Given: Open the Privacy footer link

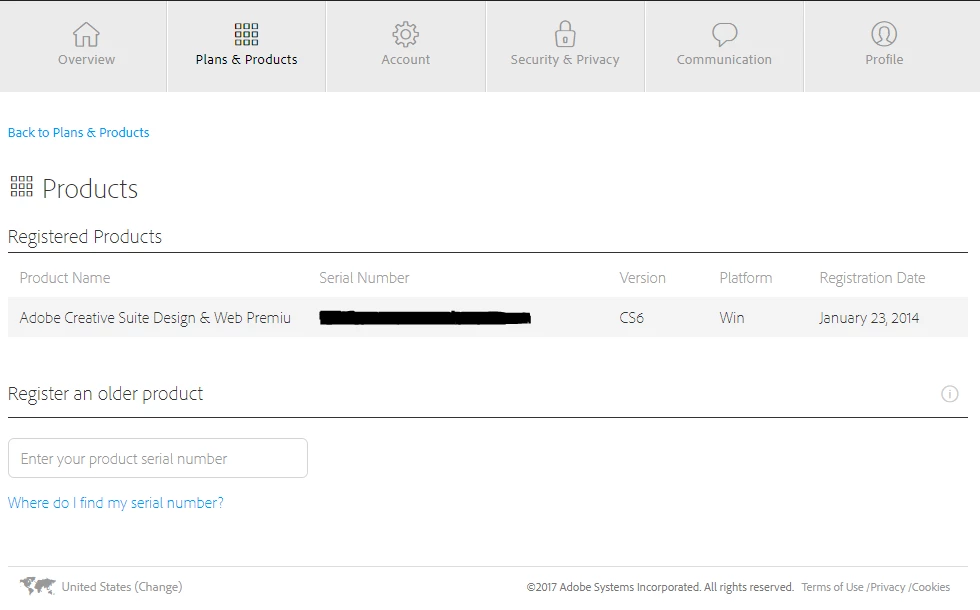Looking at the screenshot, I should [888, 587].
